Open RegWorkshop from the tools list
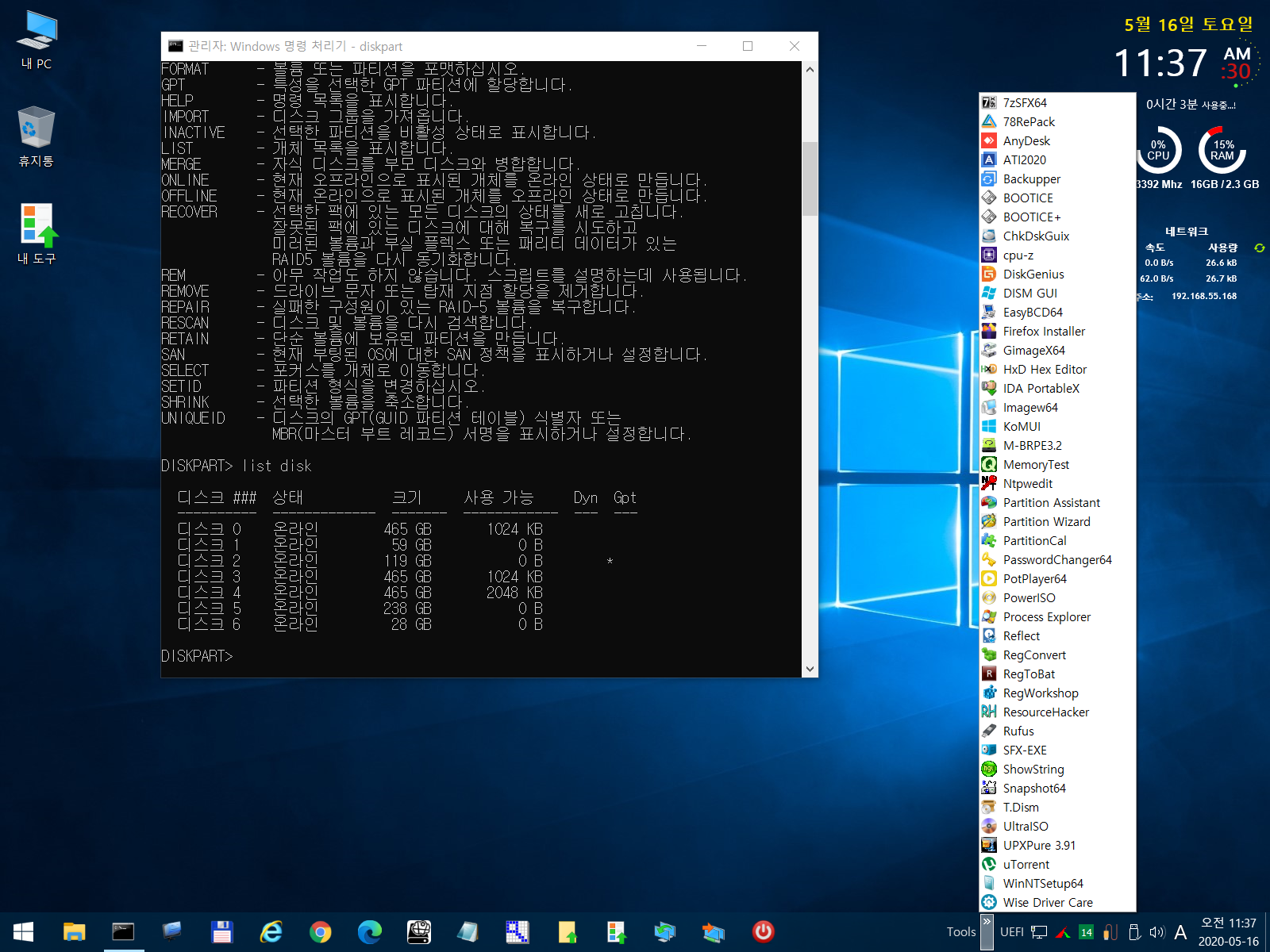The height and width of the screenshot is (952, 1270). pyautogui.click(x=1056, y=693)
